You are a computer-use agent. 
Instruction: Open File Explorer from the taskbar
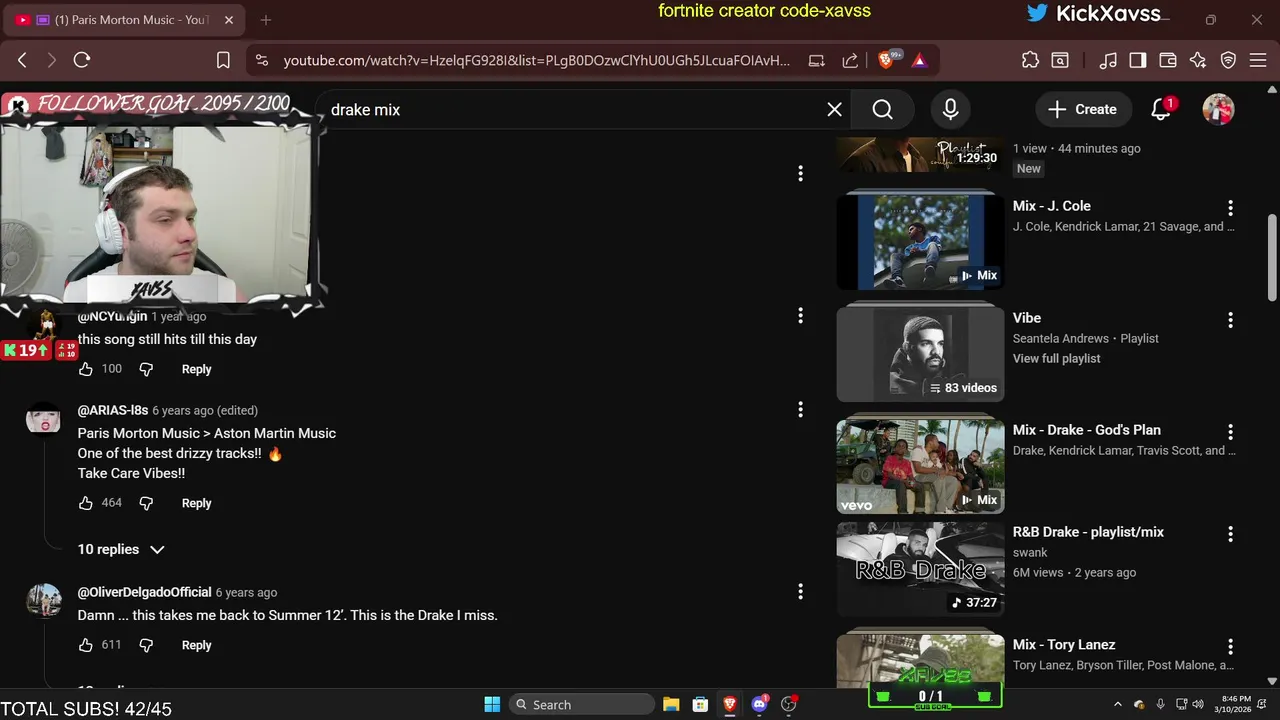coord(670,704)
